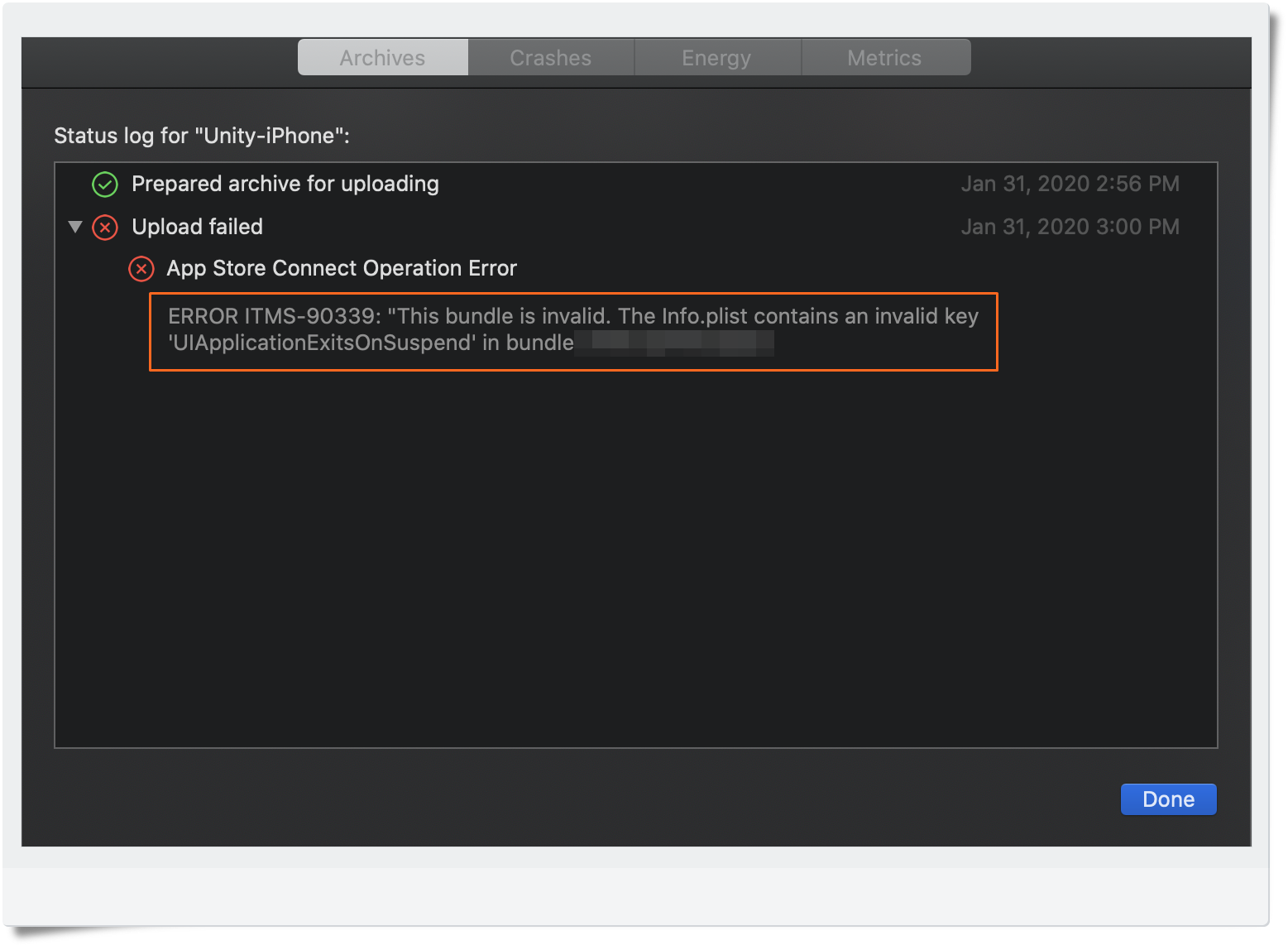
Task: Click green checkmark icon beside Prepared archive
Action: coord(105,185)
